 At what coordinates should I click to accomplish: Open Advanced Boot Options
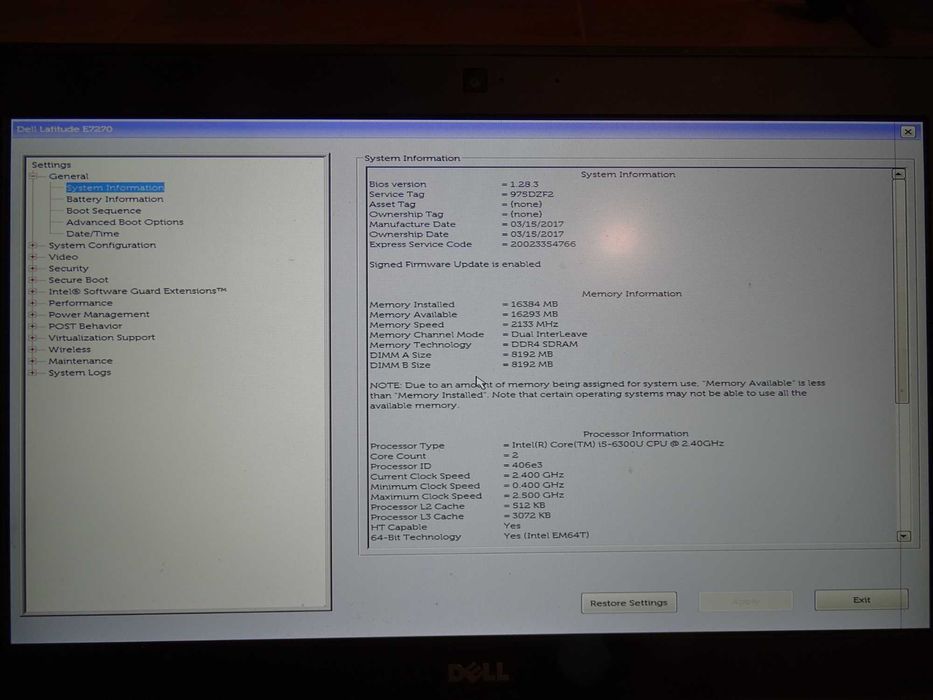pyautogui.click(x=125, y=222)
